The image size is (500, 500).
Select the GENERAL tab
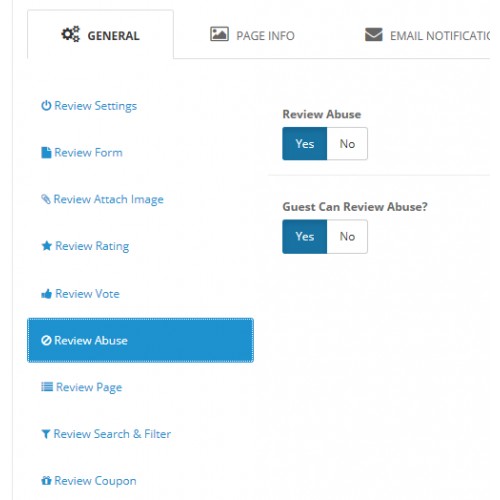pyautogui.click(x=100, y=34)
